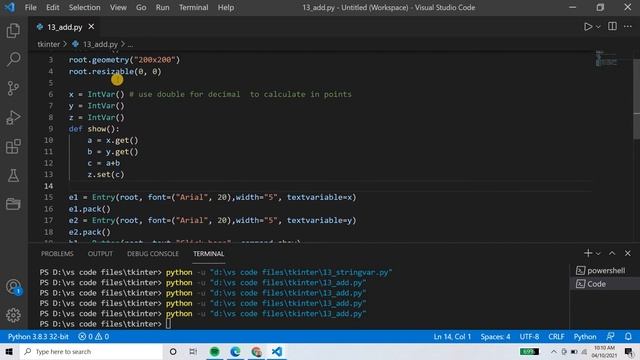Maximize the panel size with chevron

(x=612, y=253)
